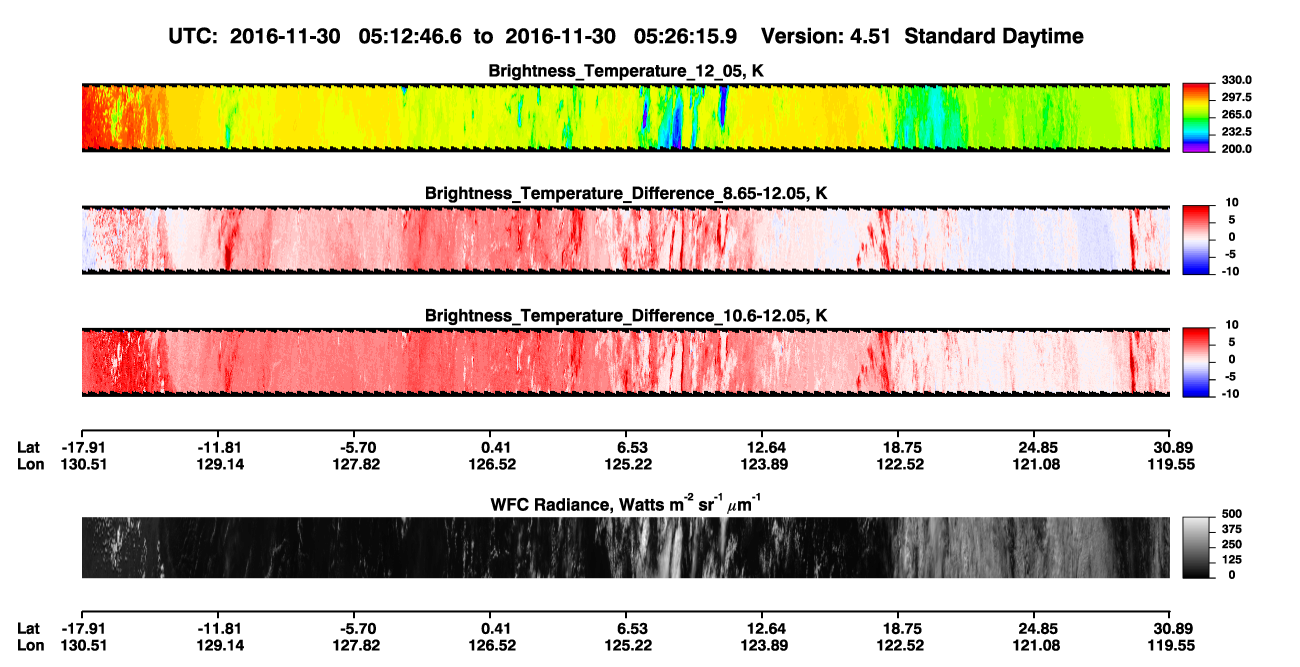Select the Brightness_Temperature_12_05, K panel title
Screen dimensions: 1300x667
(x=626, y=71)
